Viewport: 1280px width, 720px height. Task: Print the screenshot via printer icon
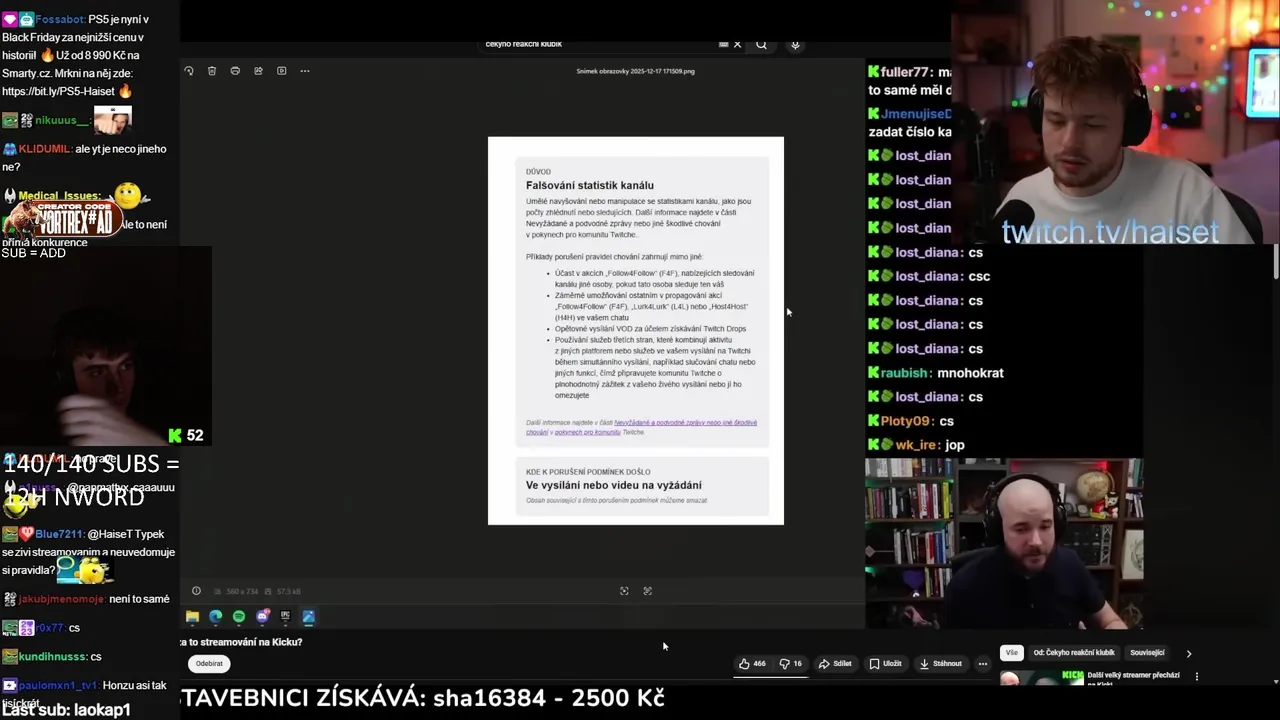[x=235, y=71]
